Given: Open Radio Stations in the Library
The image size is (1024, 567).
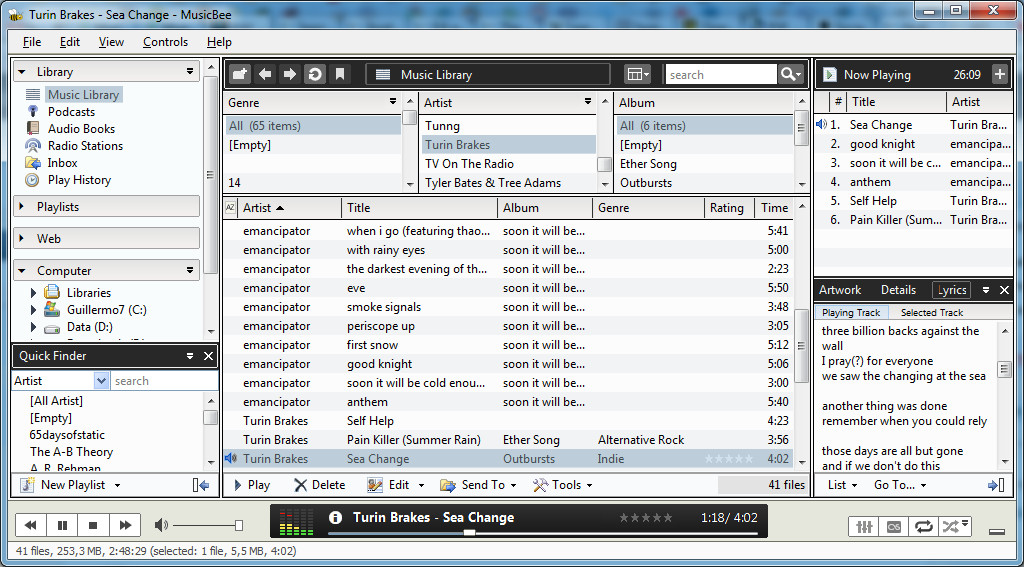Looking at the screenshot, I should tap(85, 146).
